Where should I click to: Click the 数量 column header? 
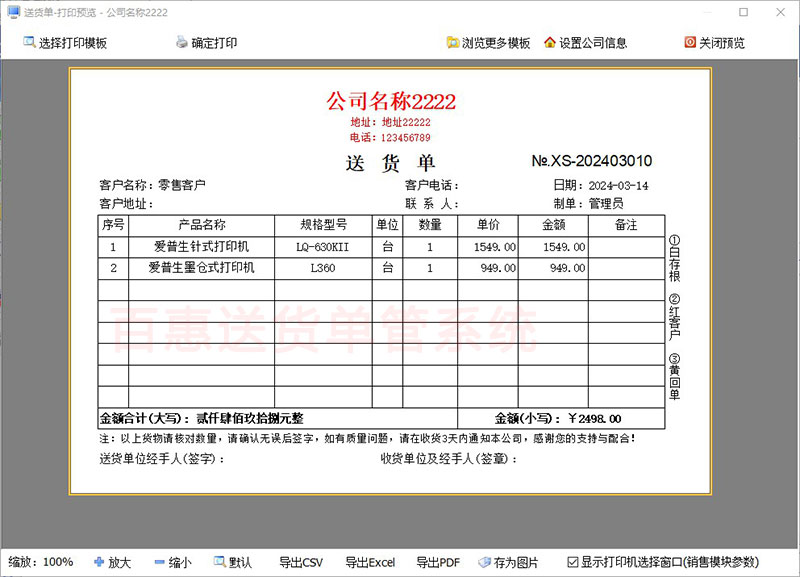coord(430,225)
